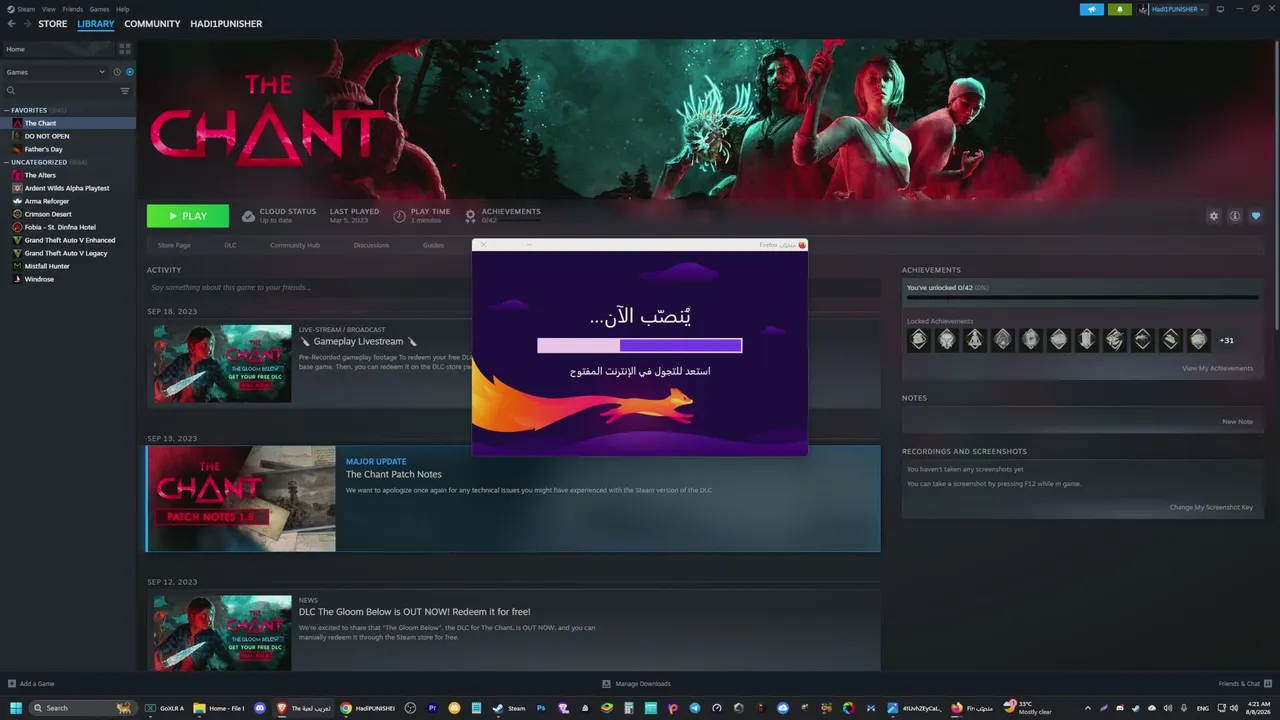Screen dimensions: 1280x720
Task: Open the Gameplay Livestream thumbnail
Action: (x=223, y=363)
